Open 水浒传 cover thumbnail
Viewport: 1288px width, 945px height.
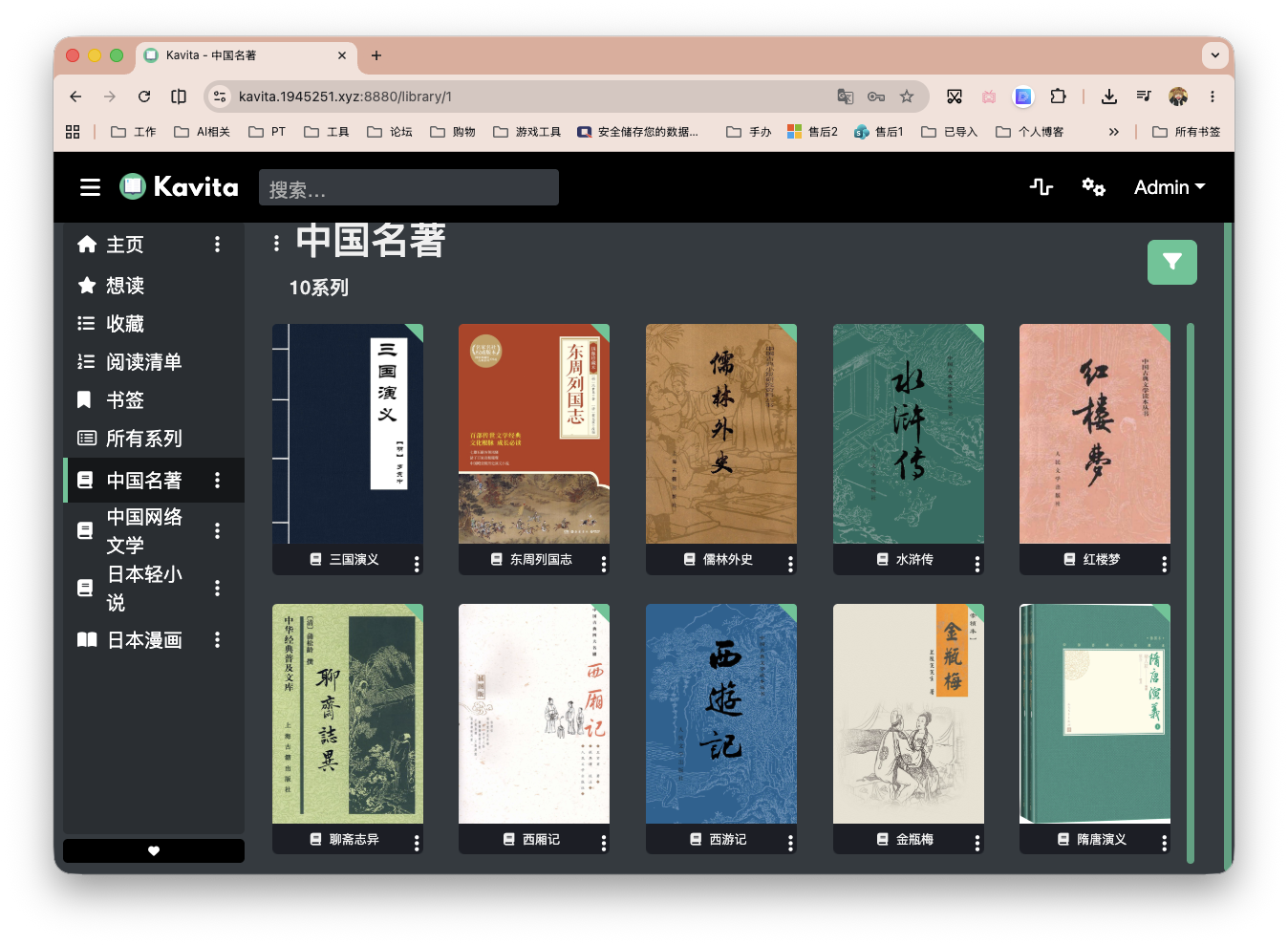coord(909,434)
